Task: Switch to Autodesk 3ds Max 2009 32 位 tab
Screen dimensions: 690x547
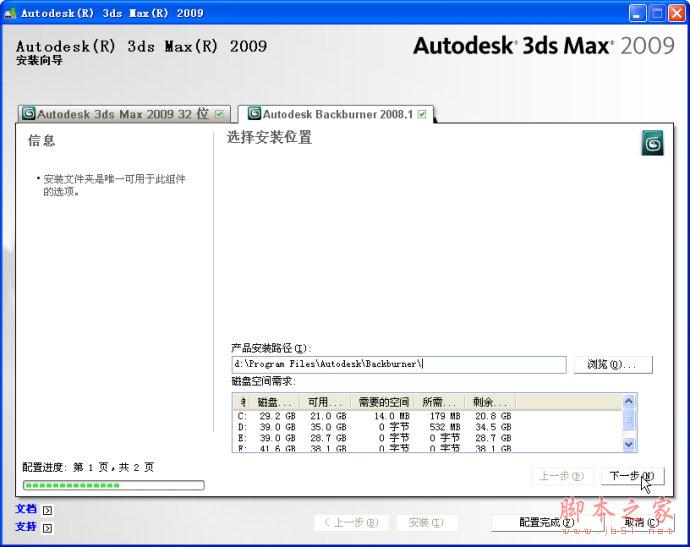Action: (x=124, y=114)
